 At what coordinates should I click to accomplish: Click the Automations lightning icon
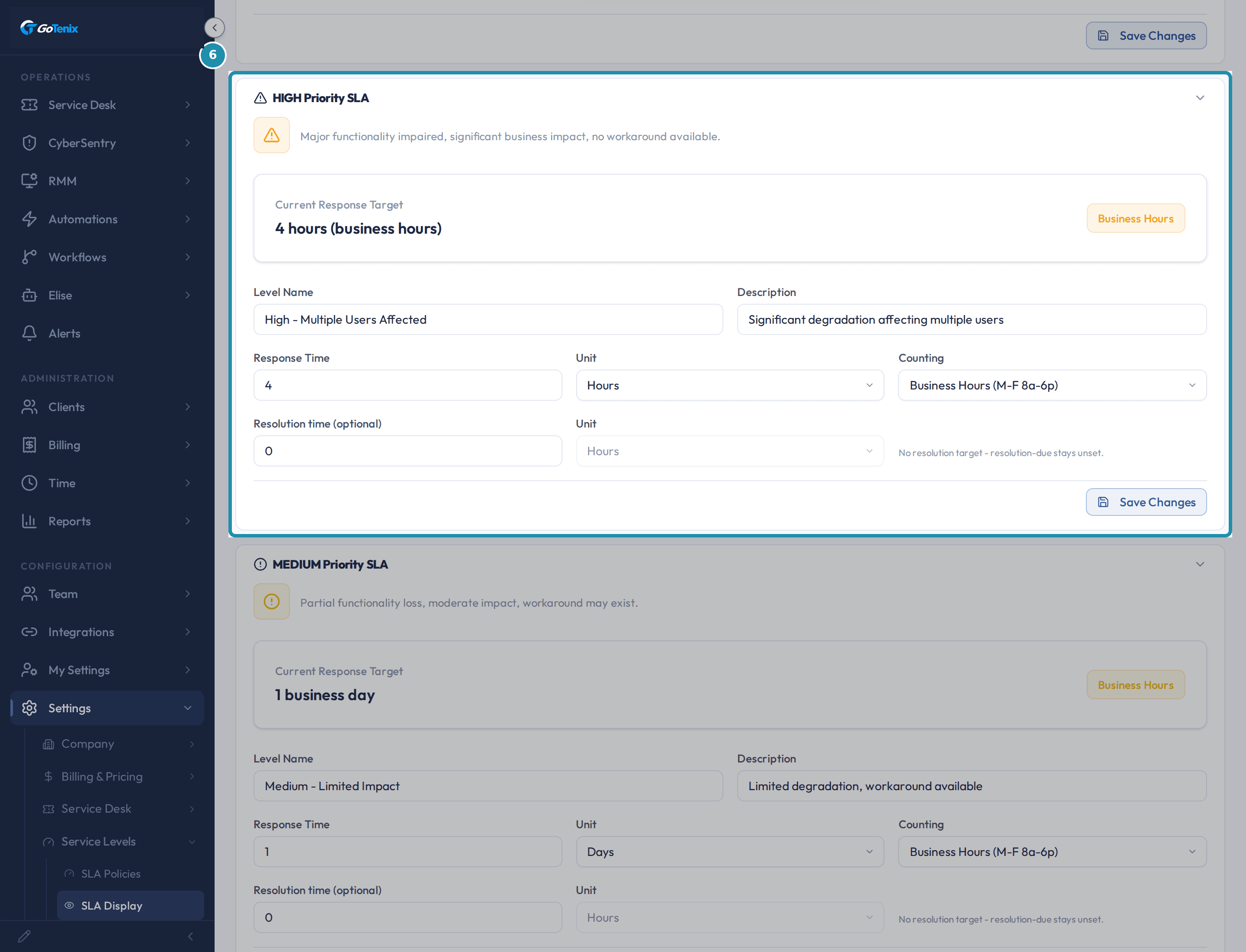coord(29,219)
